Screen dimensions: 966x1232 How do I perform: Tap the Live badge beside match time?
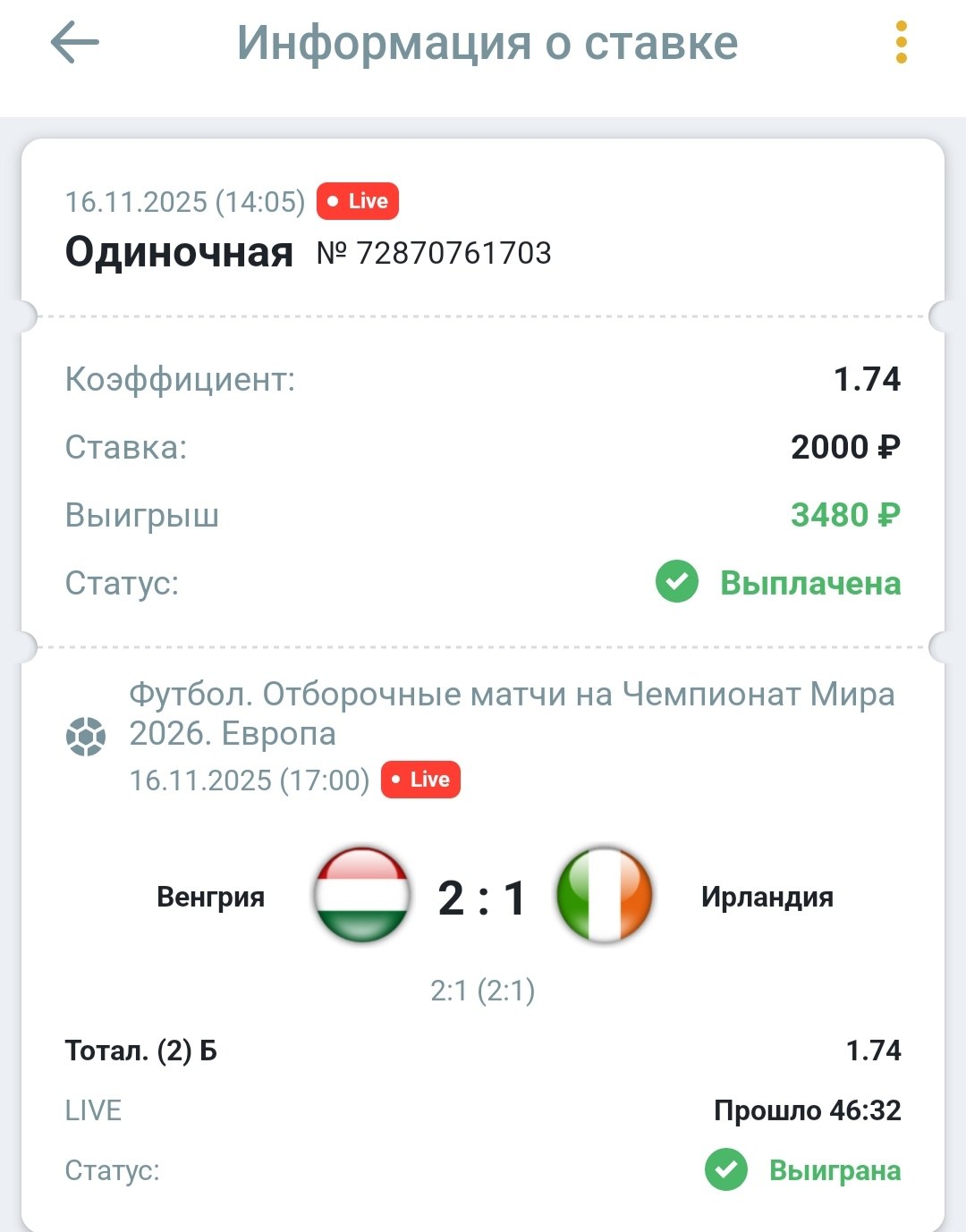coord(420,780)
